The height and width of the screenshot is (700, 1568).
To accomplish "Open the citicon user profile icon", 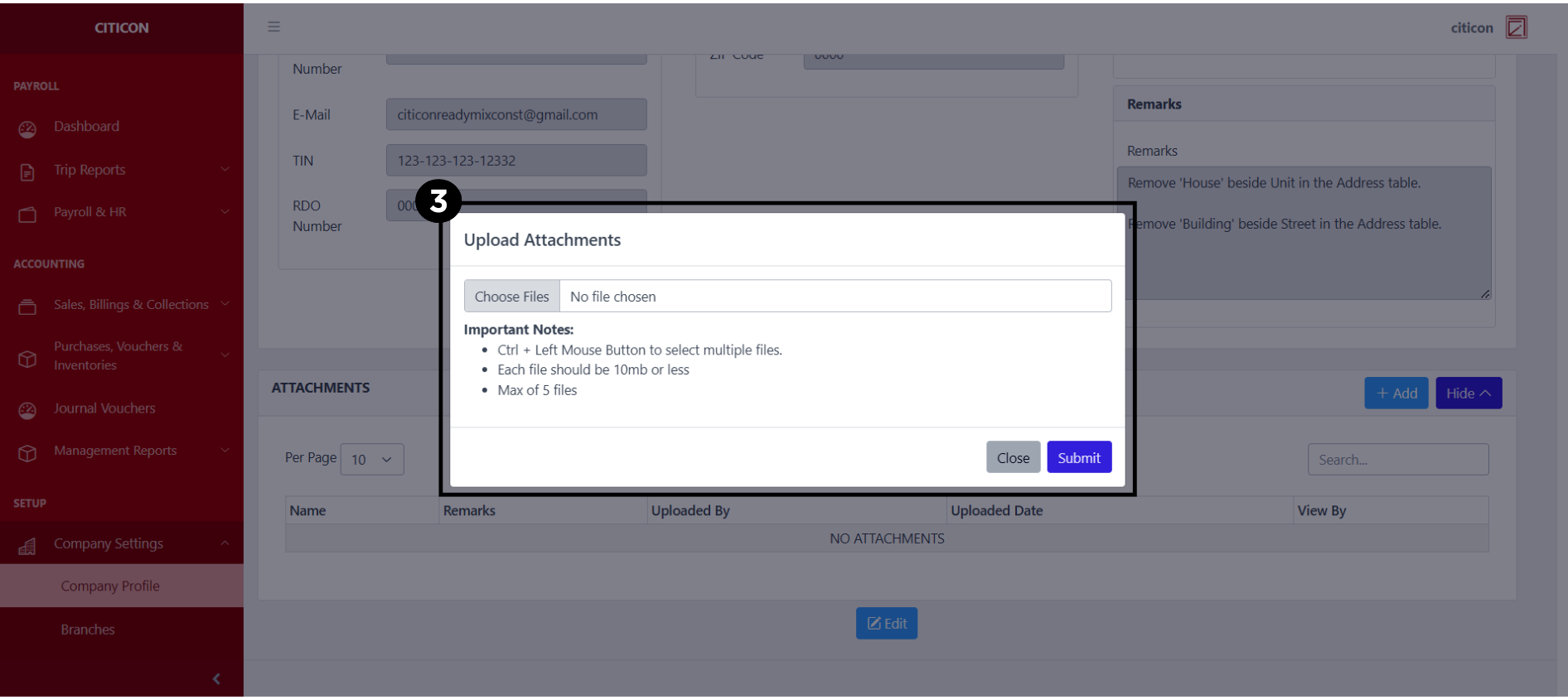I will (x=1516, y=27).
